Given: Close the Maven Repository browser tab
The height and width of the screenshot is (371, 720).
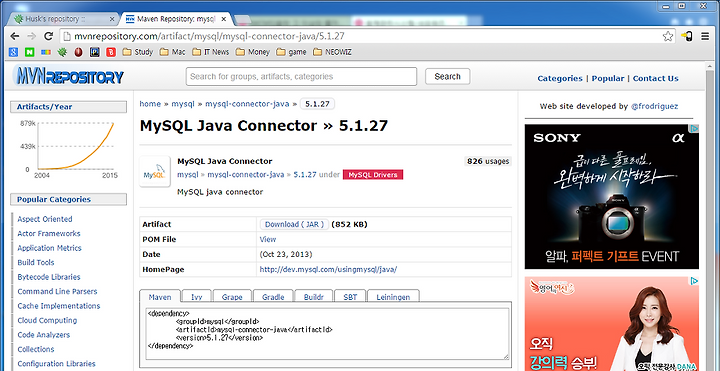Looking at the screenshot, I should pyautogui.click(x=224, y=19).
